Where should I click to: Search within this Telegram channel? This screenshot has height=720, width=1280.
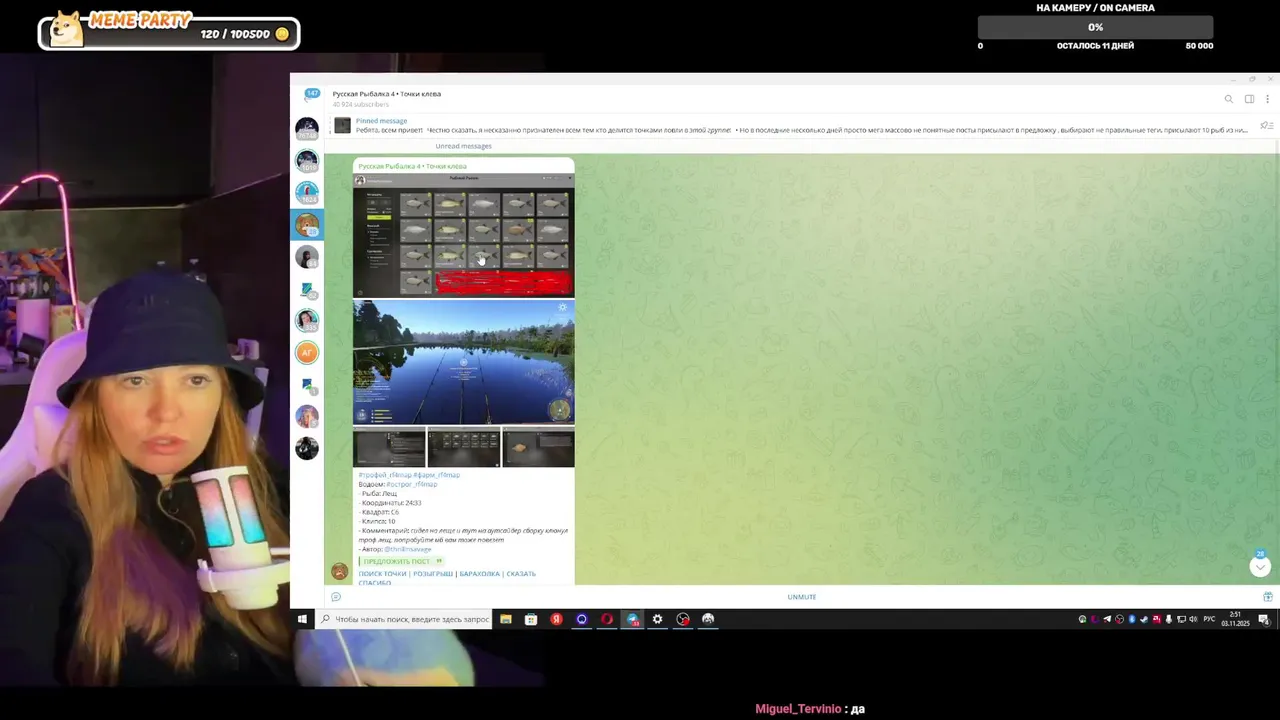point(1229,99)
